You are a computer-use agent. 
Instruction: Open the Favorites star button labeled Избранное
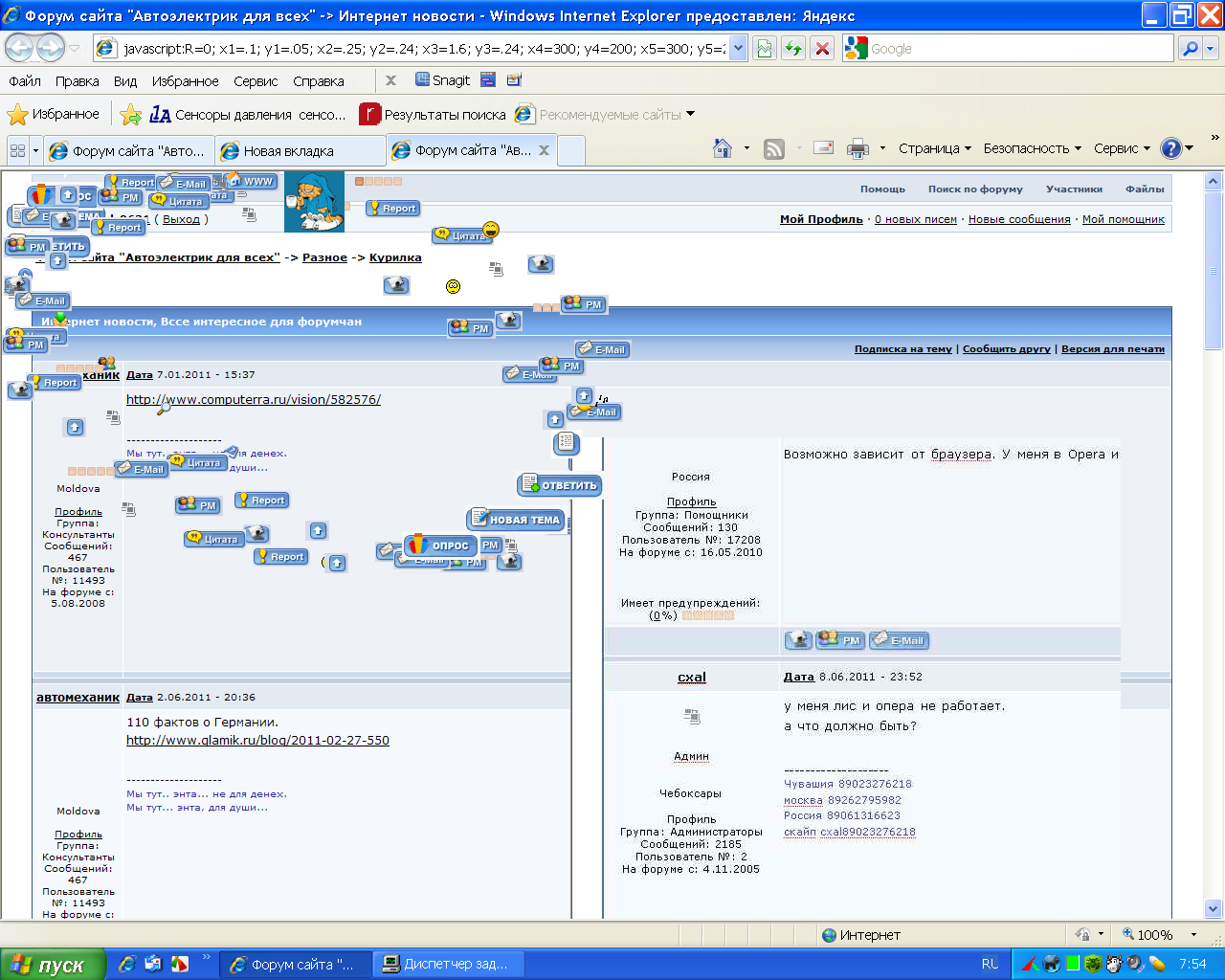pyautogui.click(x=54, y=115)
